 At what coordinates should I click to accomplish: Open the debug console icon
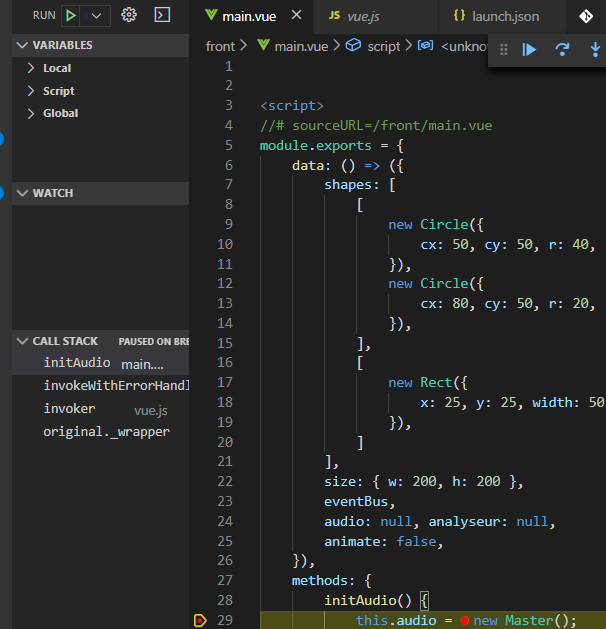point(162,15)
